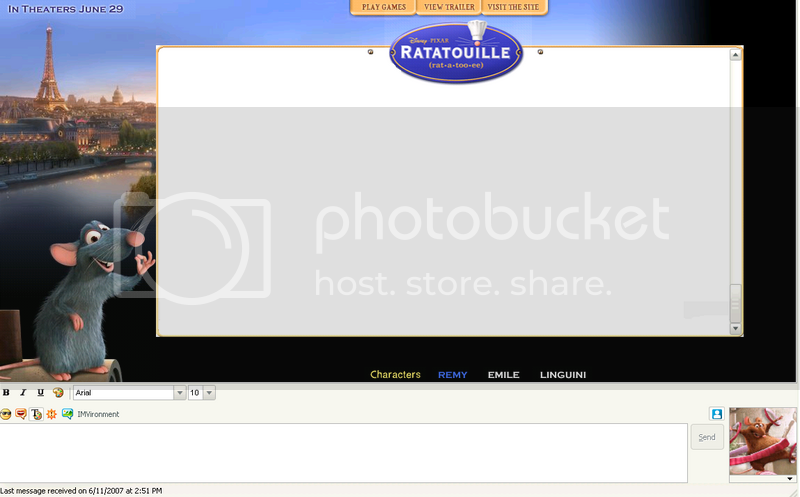
Task: Click the blue contact display image icon
Action: point(716,413)
